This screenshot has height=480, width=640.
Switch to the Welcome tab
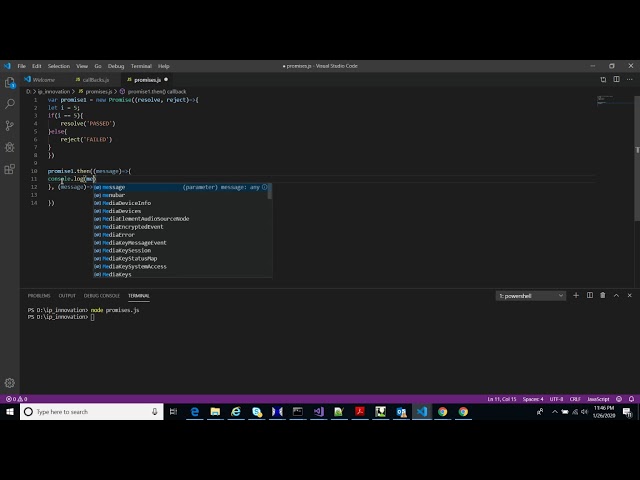point(44,80)
